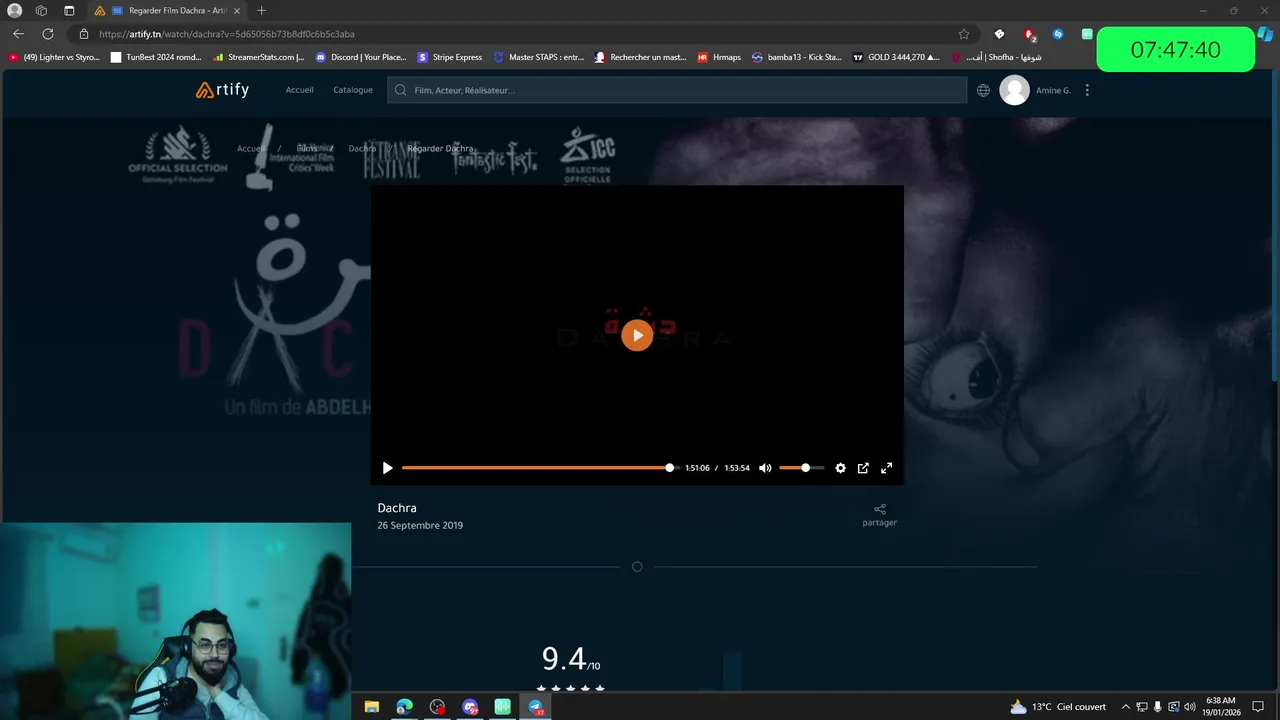
Task: Click the Regarder Dachra breadcrumb
Action: pos(440,148)
